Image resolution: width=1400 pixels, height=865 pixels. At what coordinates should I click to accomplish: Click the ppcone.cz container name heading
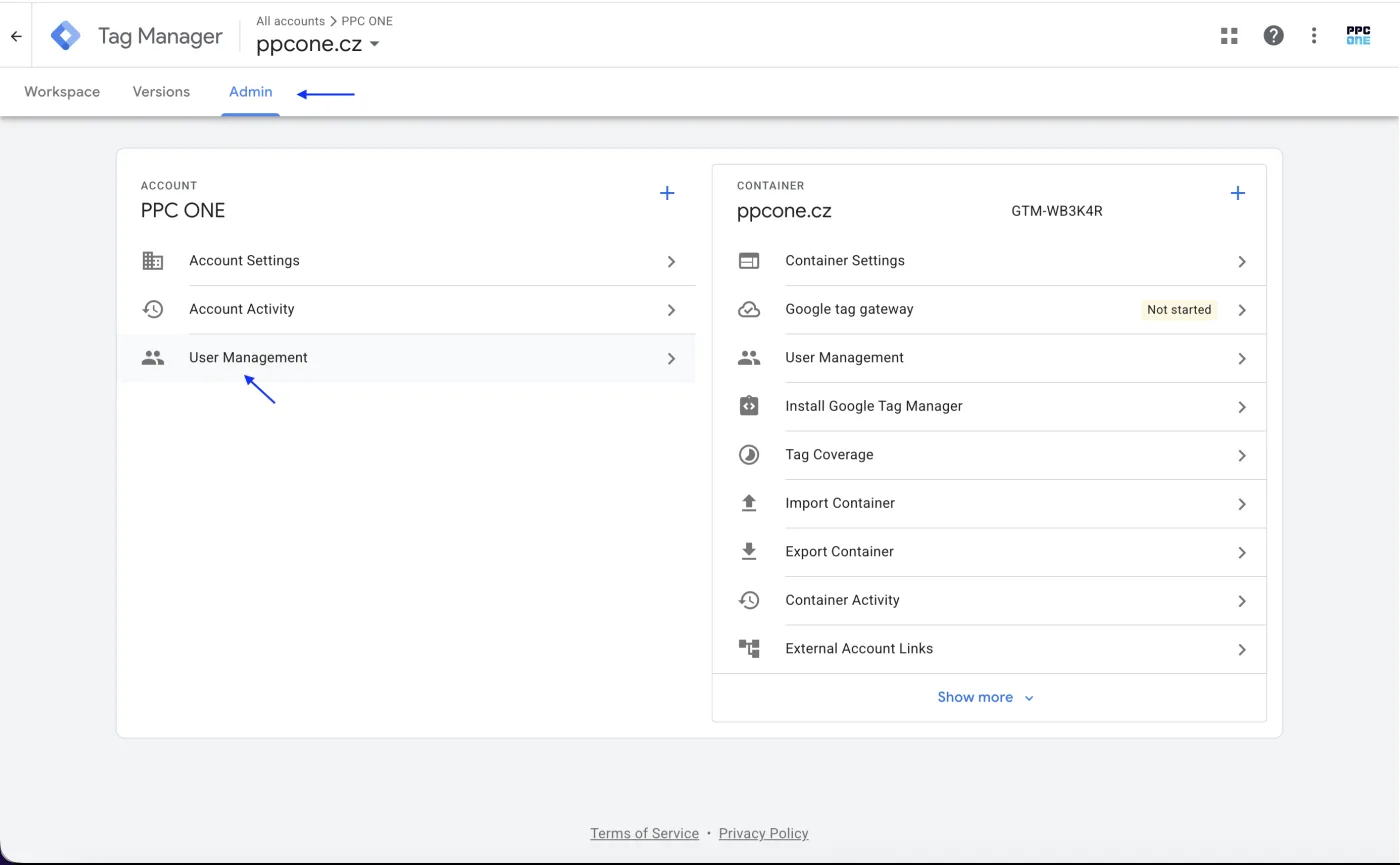(x=784, y=211)
